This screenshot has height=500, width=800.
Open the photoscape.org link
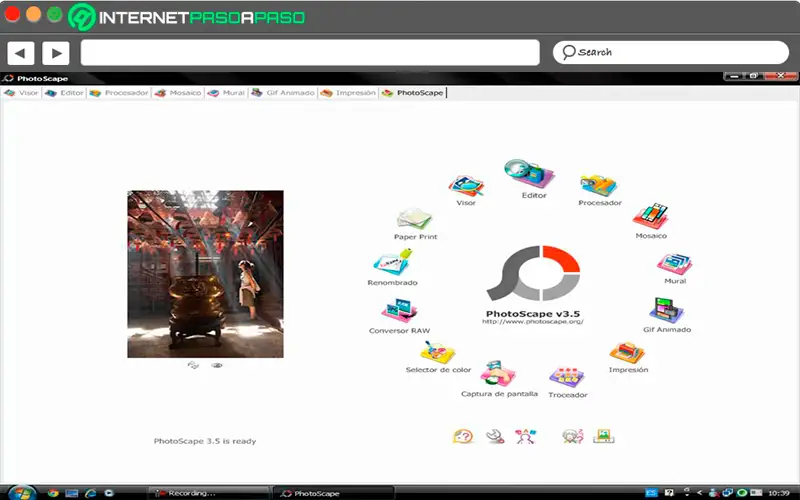[x=533, y=322]
